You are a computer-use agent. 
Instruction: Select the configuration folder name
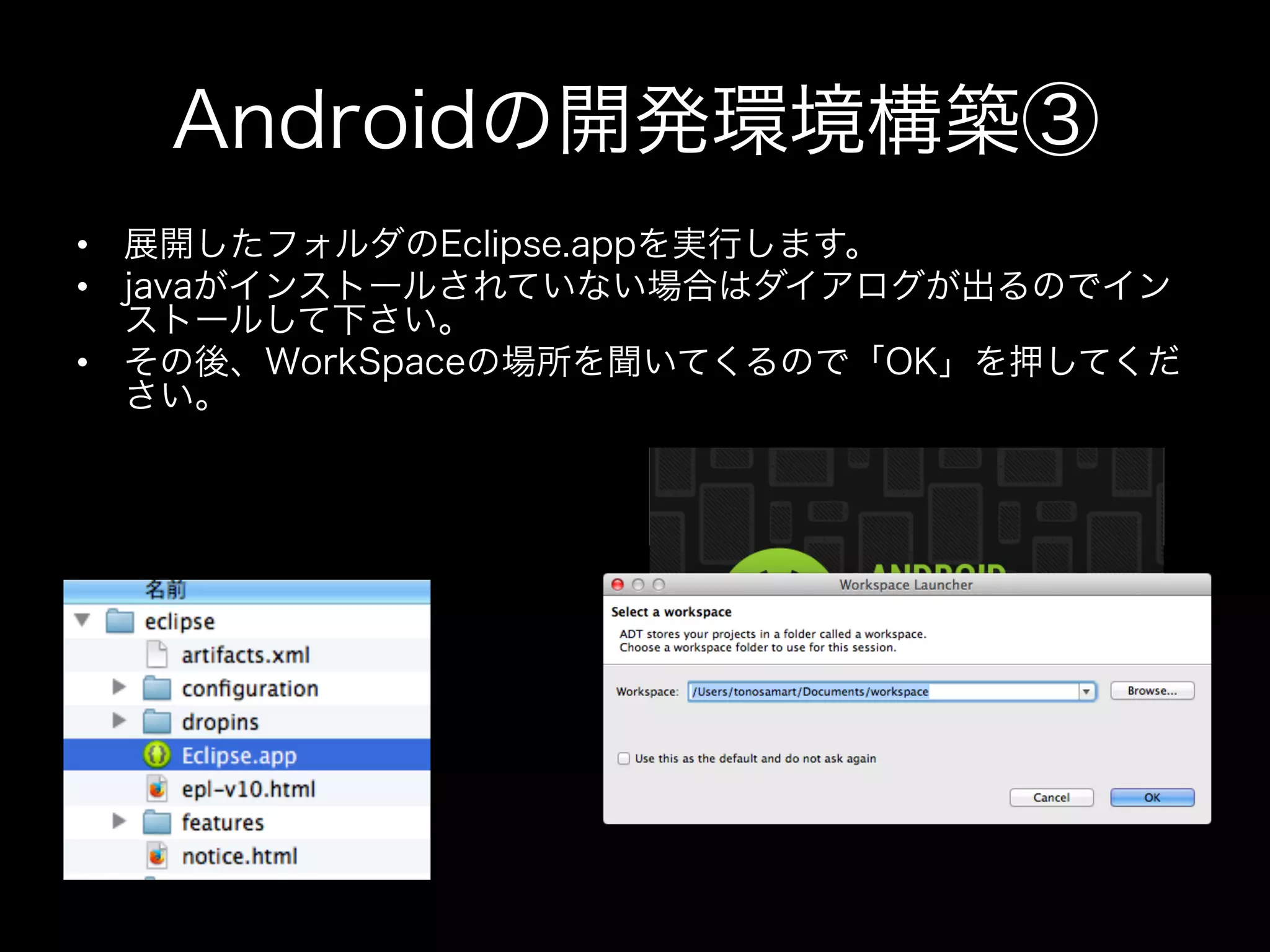click(x=250, y=689)
